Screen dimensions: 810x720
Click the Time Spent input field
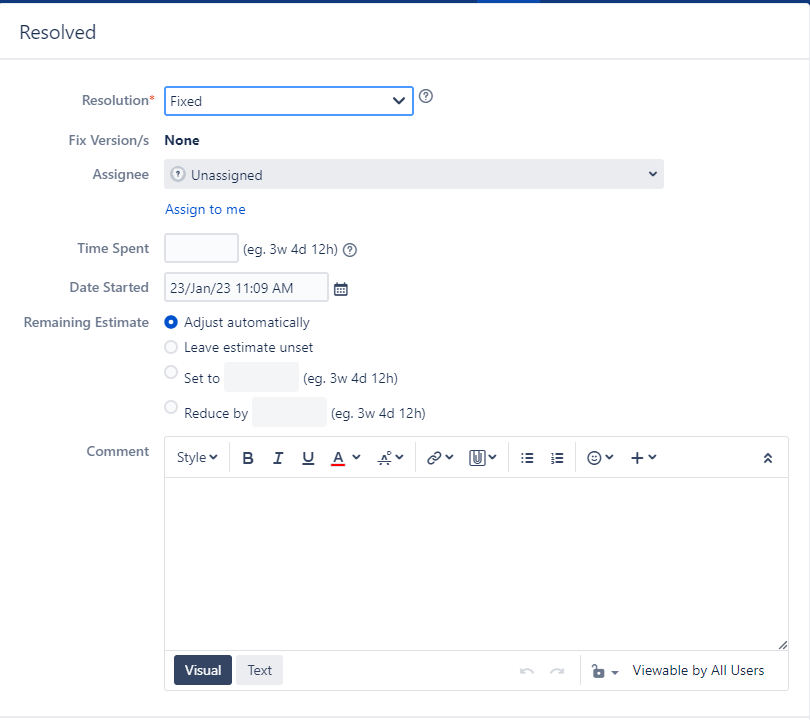point(201,248)
